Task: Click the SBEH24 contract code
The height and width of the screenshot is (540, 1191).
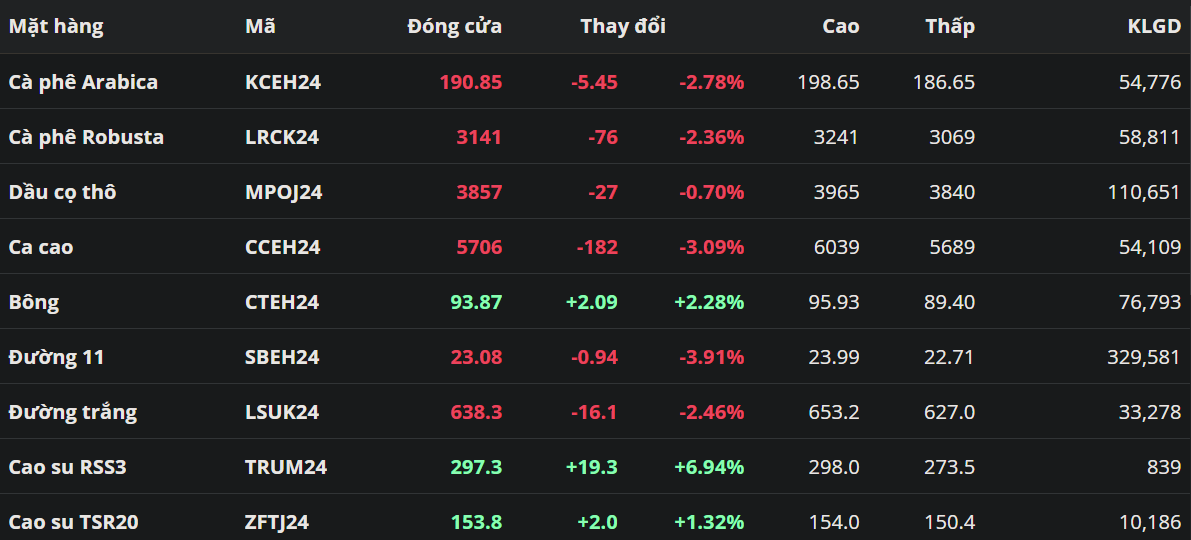Action: (x=282, y=357)
